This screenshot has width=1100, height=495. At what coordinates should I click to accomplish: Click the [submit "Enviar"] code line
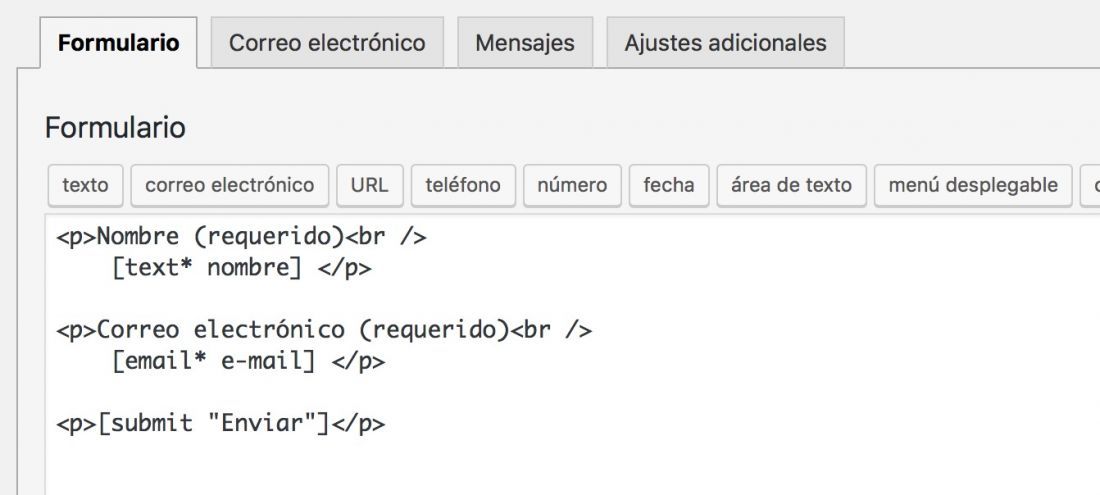point(220,423)
